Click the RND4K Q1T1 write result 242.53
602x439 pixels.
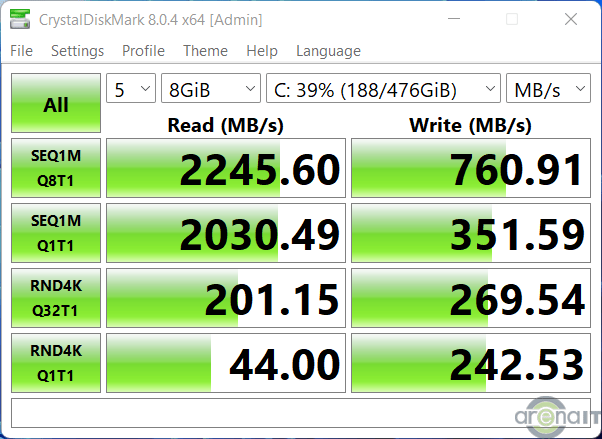click(470, 361)
